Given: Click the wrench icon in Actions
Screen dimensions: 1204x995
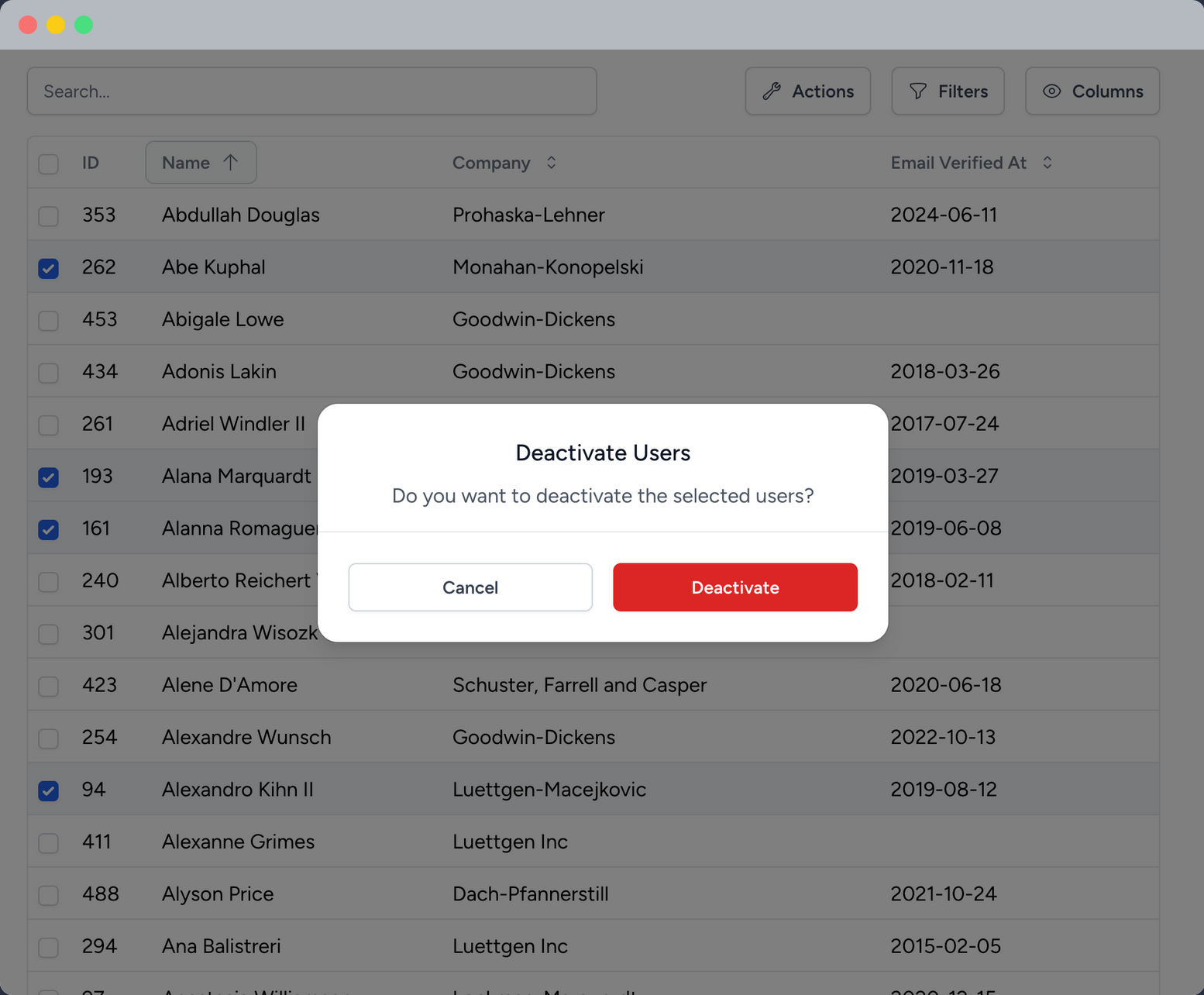Looking at the screenshot, I should pyautogui.click(x=772, y=91).
